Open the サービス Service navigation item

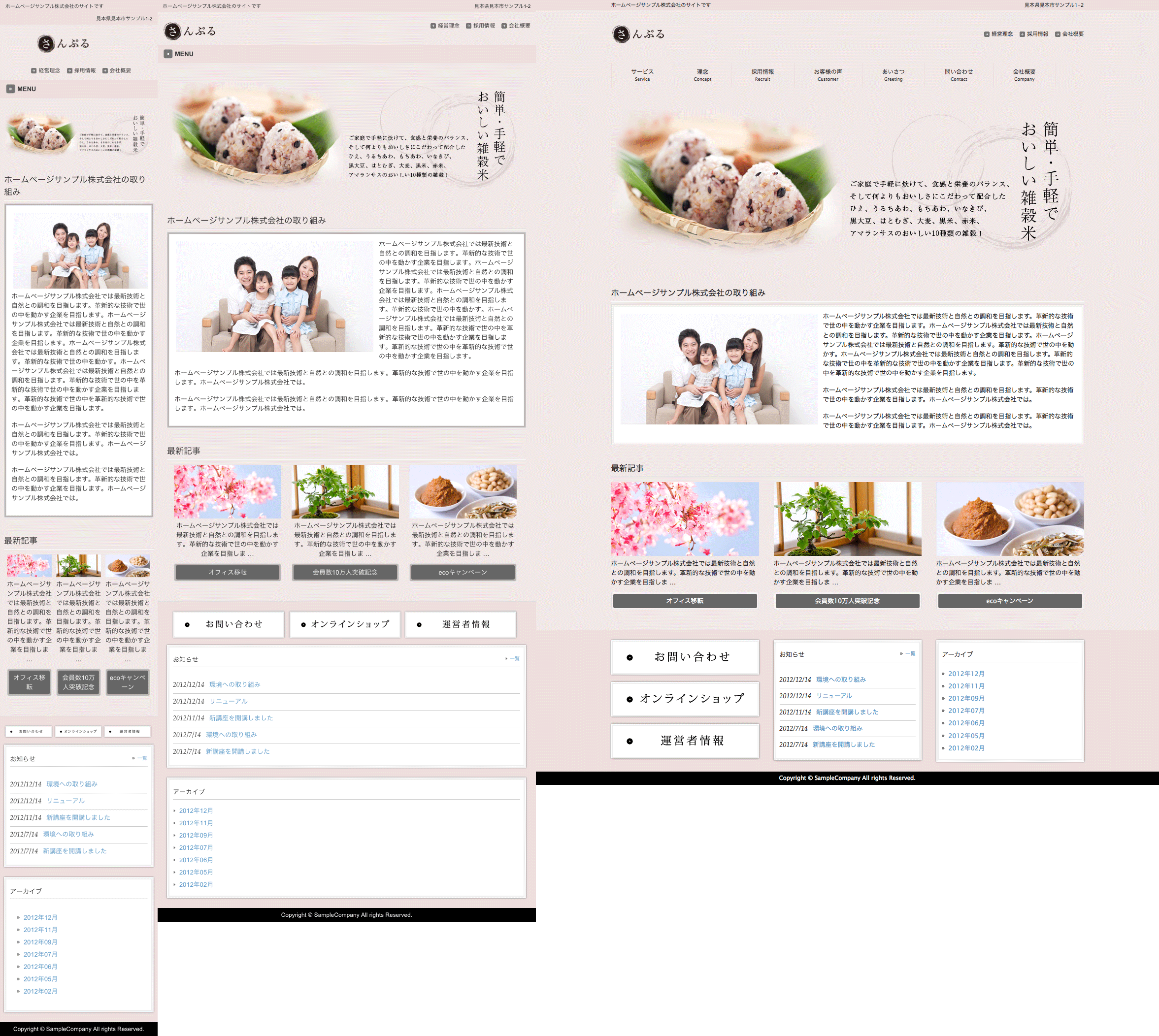pos(642,74)
